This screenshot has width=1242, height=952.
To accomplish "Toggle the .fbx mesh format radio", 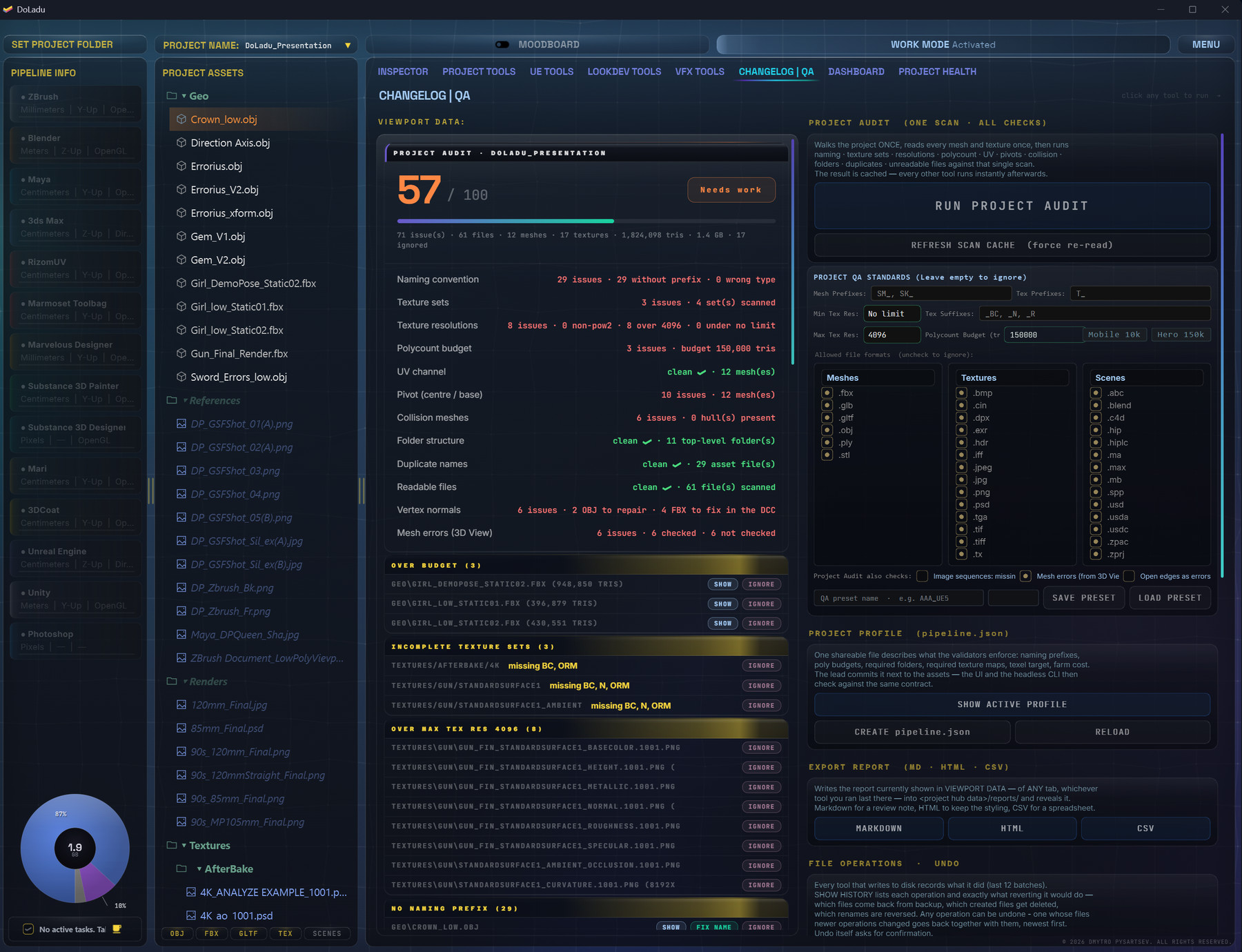I will point(827,393).
